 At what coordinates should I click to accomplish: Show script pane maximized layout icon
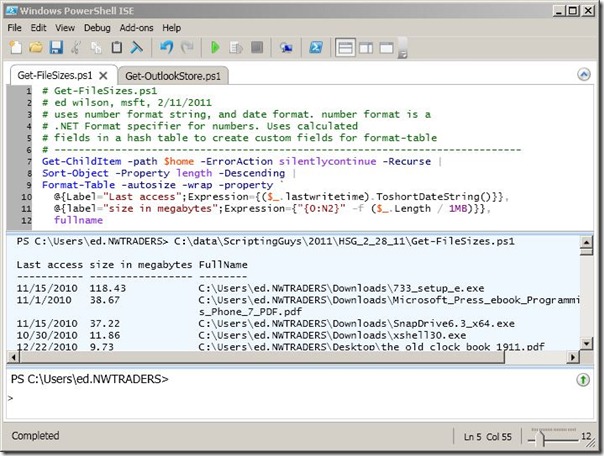(387, 48)
